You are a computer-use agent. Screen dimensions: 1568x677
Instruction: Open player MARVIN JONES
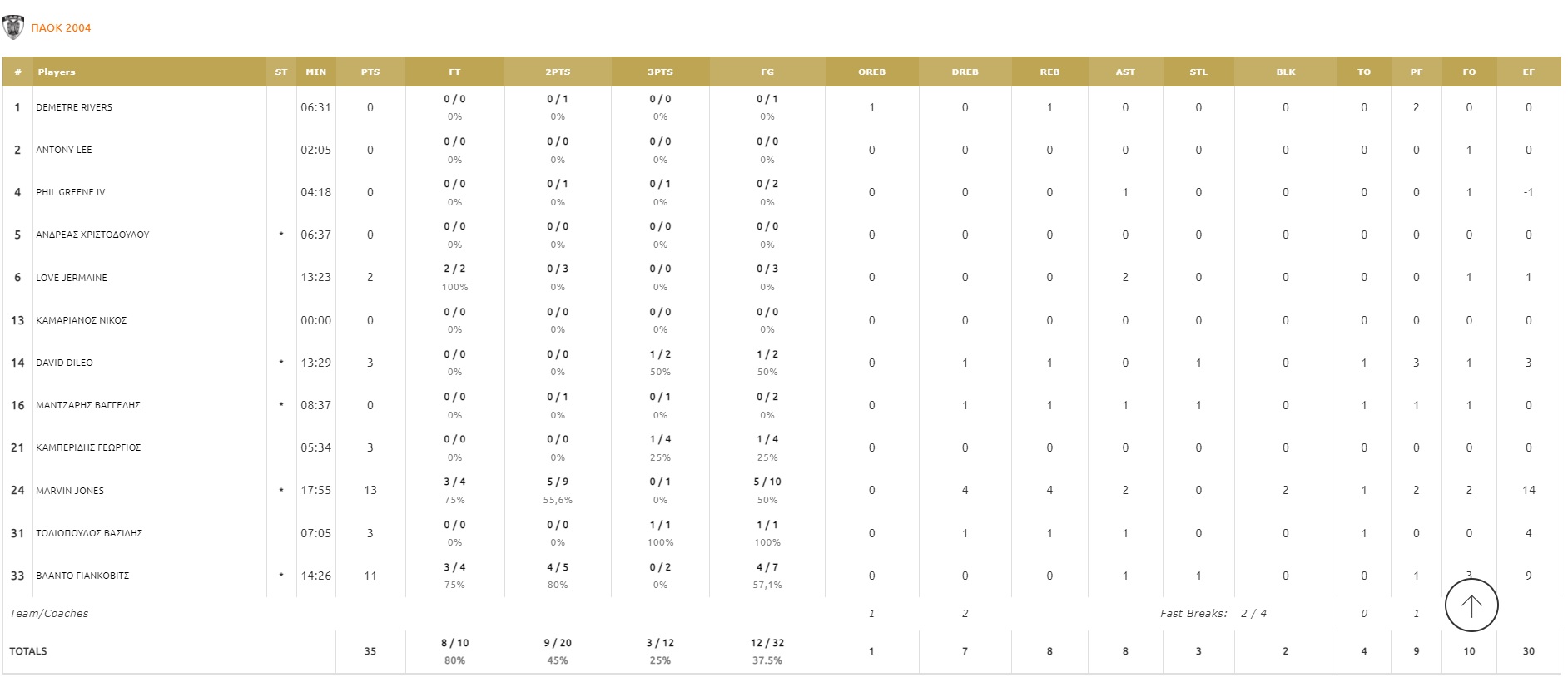(x=70, y=491)
